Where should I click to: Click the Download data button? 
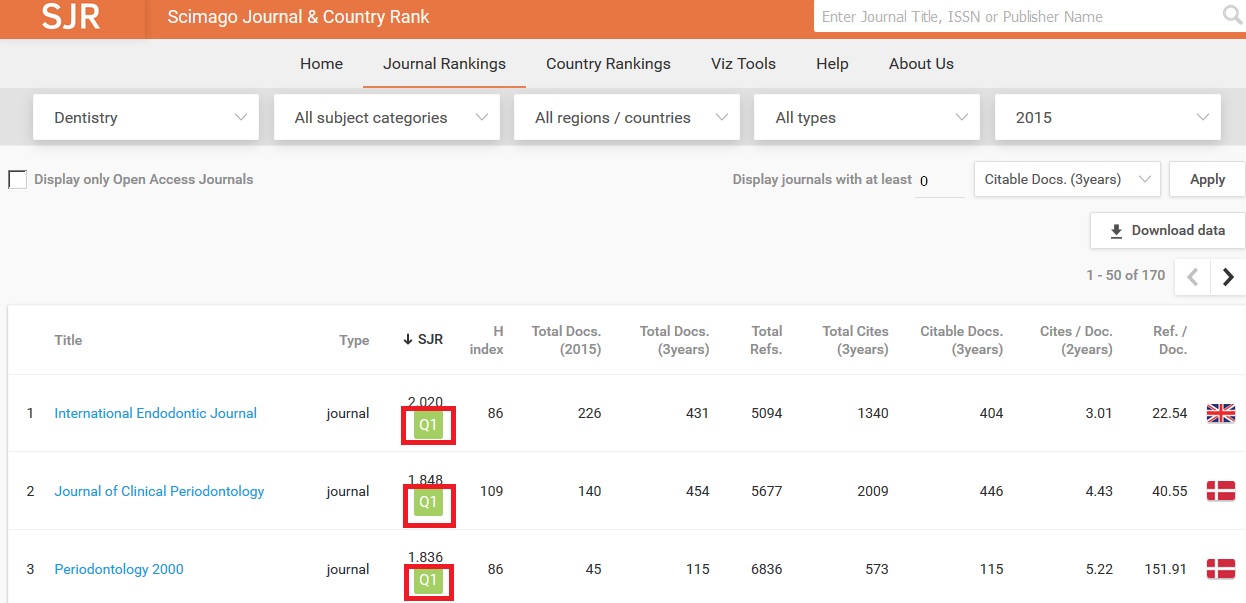click(1167, 231)
